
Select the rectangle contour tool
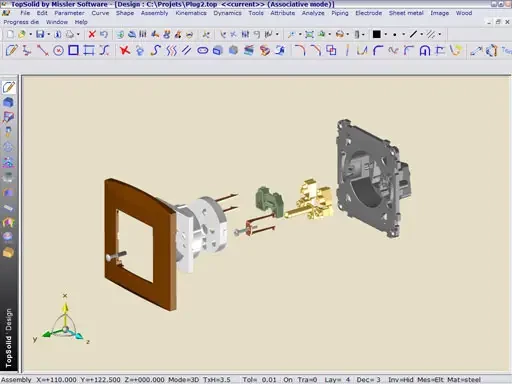(73, 50)
